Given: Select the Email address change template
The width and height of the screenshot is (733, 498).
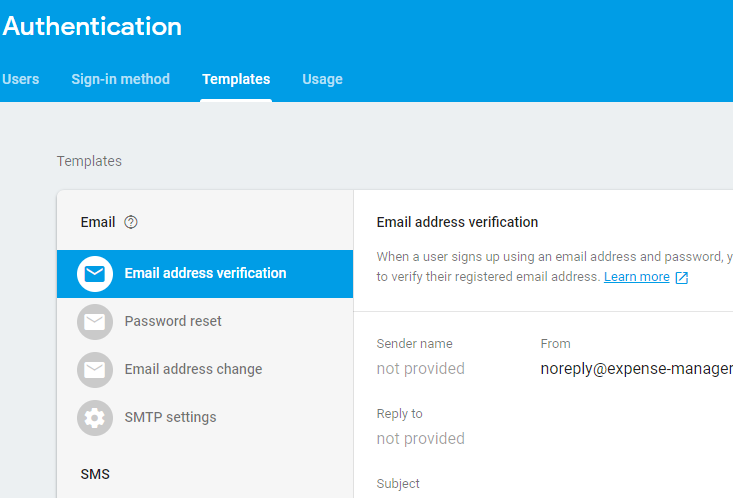Looking at the screenshot, I should click(205, 369).
